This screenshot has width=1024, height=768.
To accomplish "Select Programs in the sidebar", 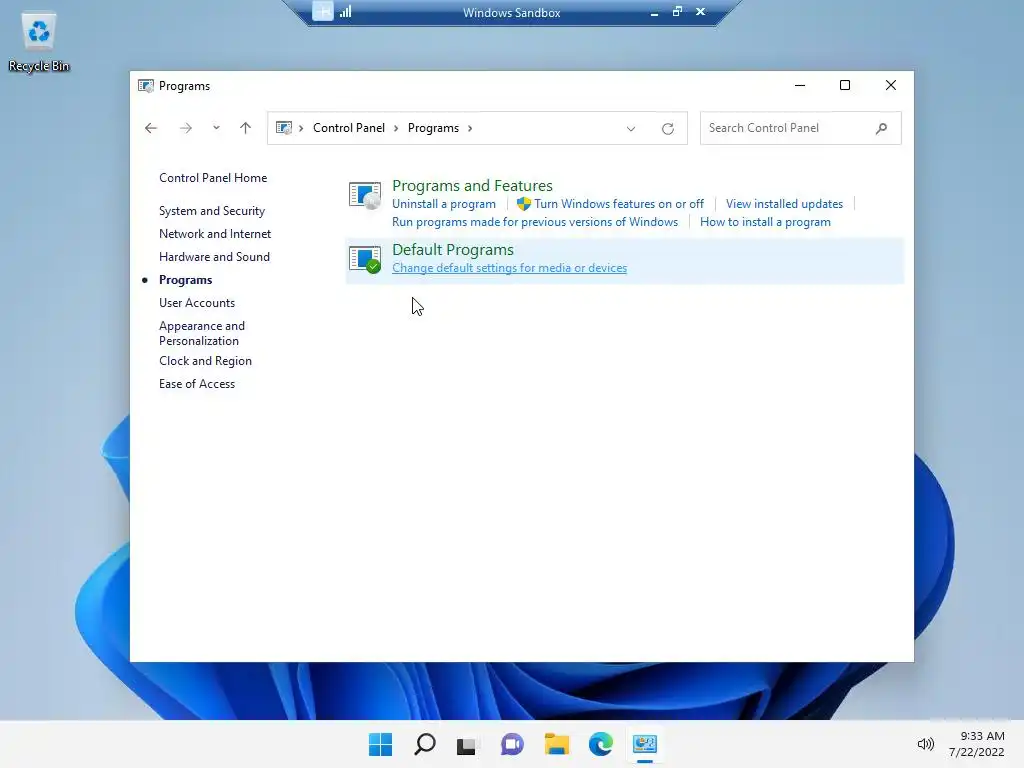I will [x=185, y=280].
